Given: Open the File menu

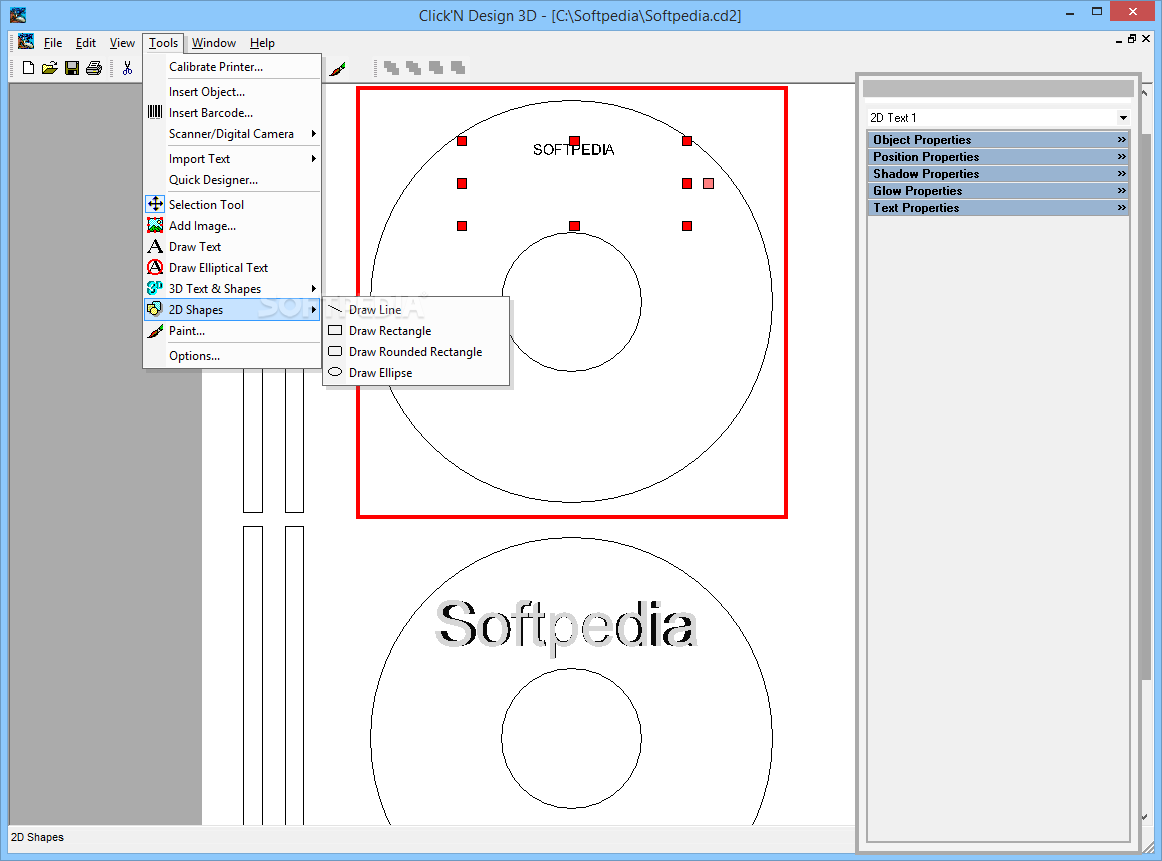Looking at the screenshot, I should pyautogui.click(x=53, y=43).
